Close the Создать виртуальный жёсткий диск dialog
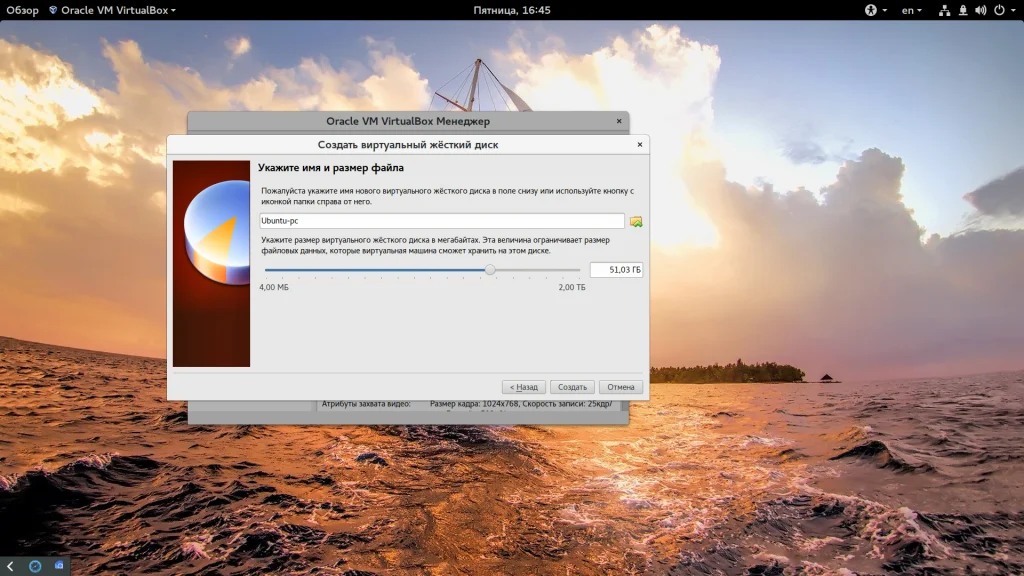The height and width of the screenshot is (576, 1024). point(640,145)
